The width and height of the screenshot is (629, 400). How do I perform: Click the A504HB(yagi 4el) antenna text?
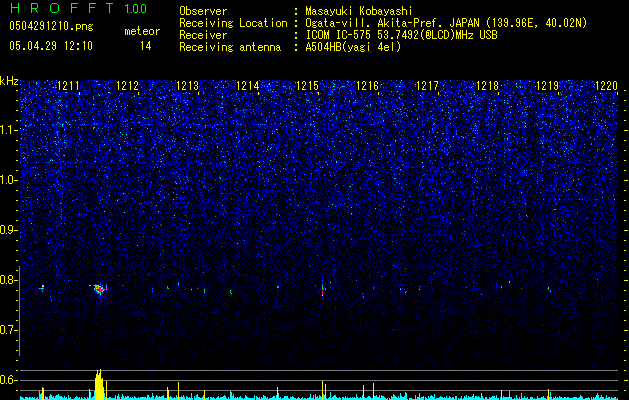click(353, 47)
